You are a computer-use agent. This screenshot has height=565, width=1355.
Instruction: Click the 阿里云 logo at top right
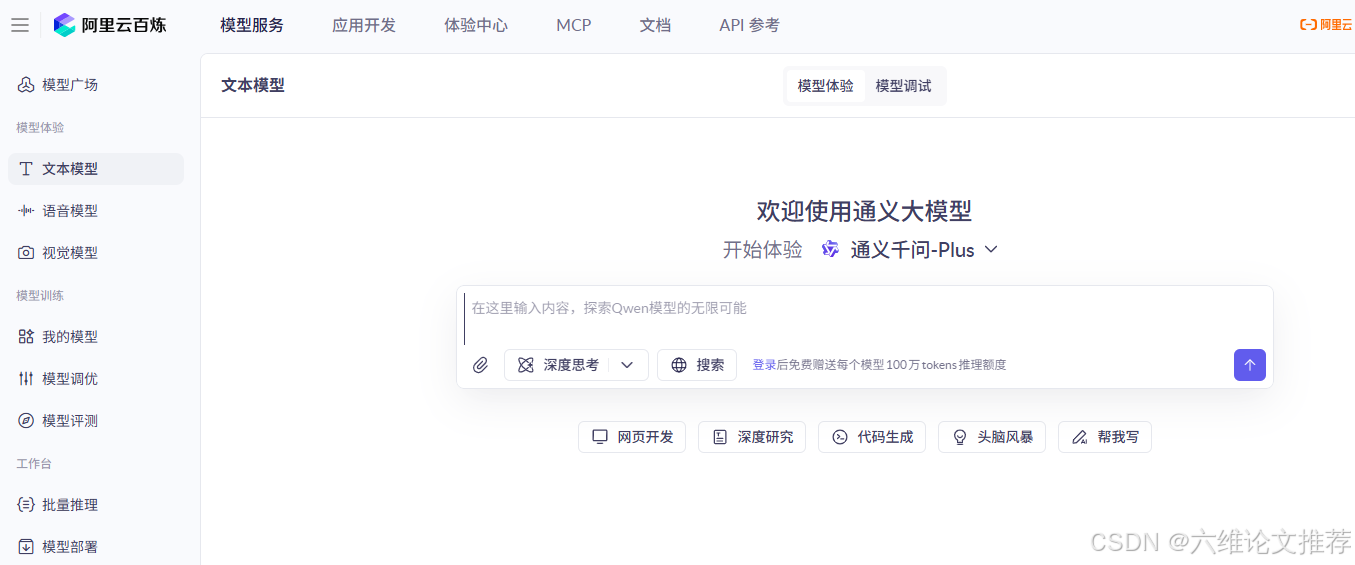coord(1326,25)
